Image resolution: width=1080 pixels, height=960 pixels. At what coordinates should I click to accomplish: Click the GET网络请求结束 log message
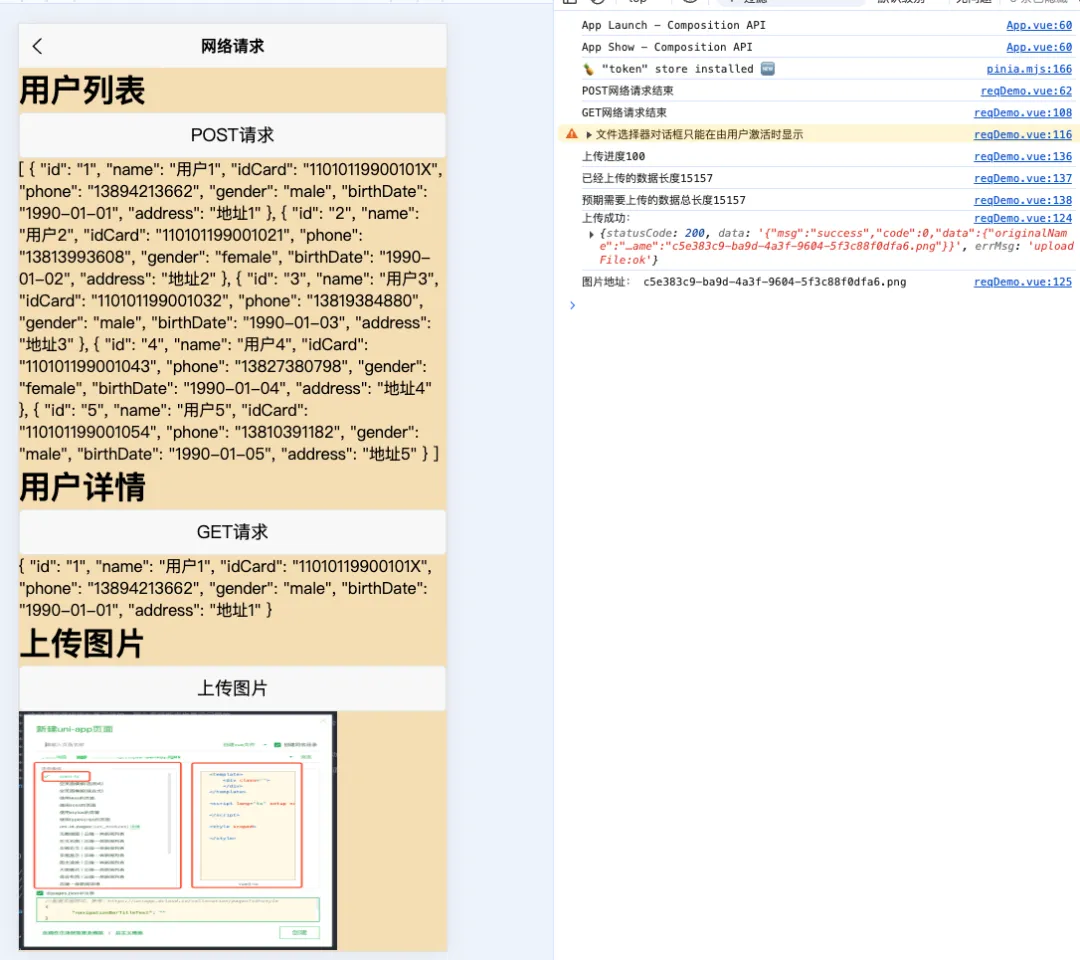pos(624,113)
